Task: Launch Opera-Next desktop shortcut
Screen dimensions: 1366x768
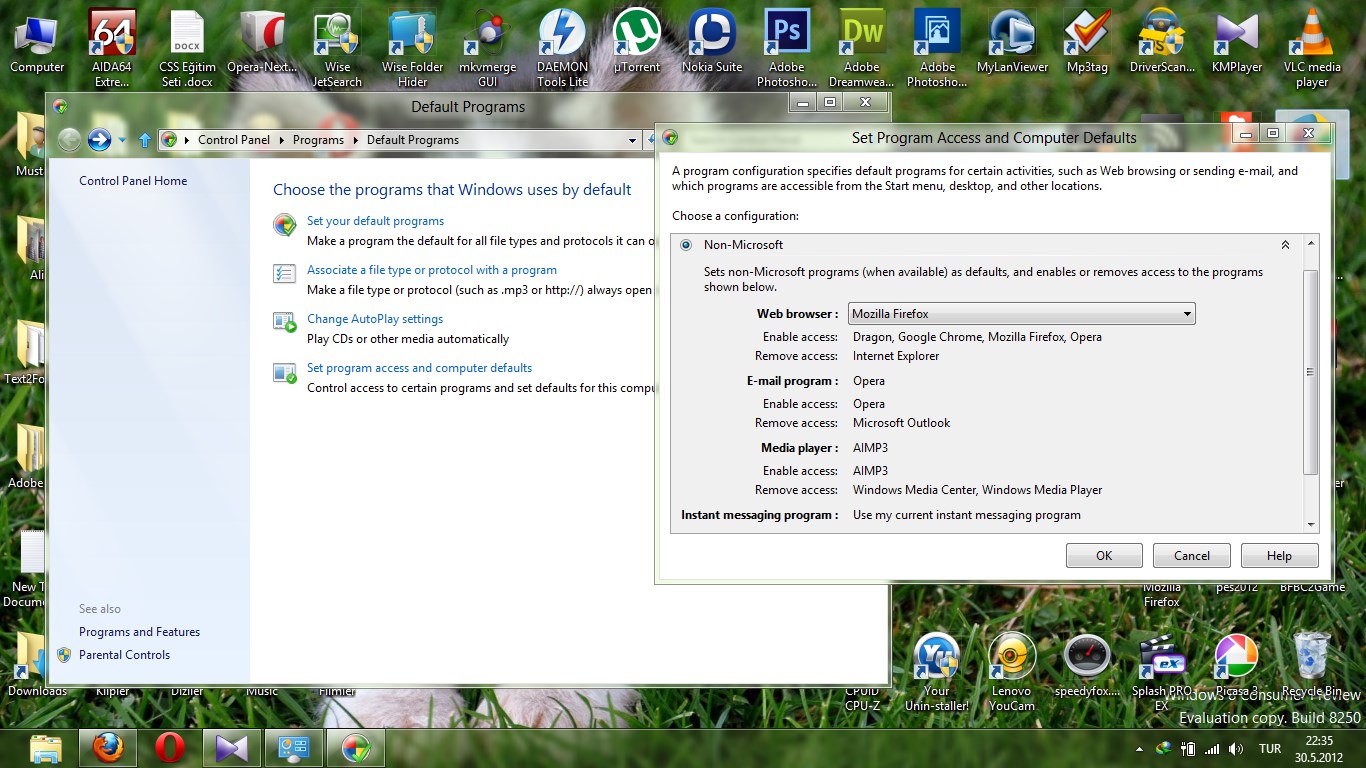Action: [x=262, y=43]
